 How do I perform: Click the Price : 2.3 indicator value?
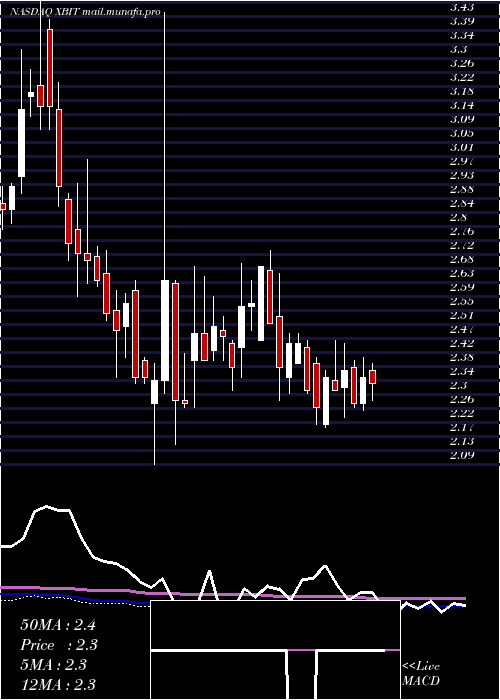click(x=59, y=645)
